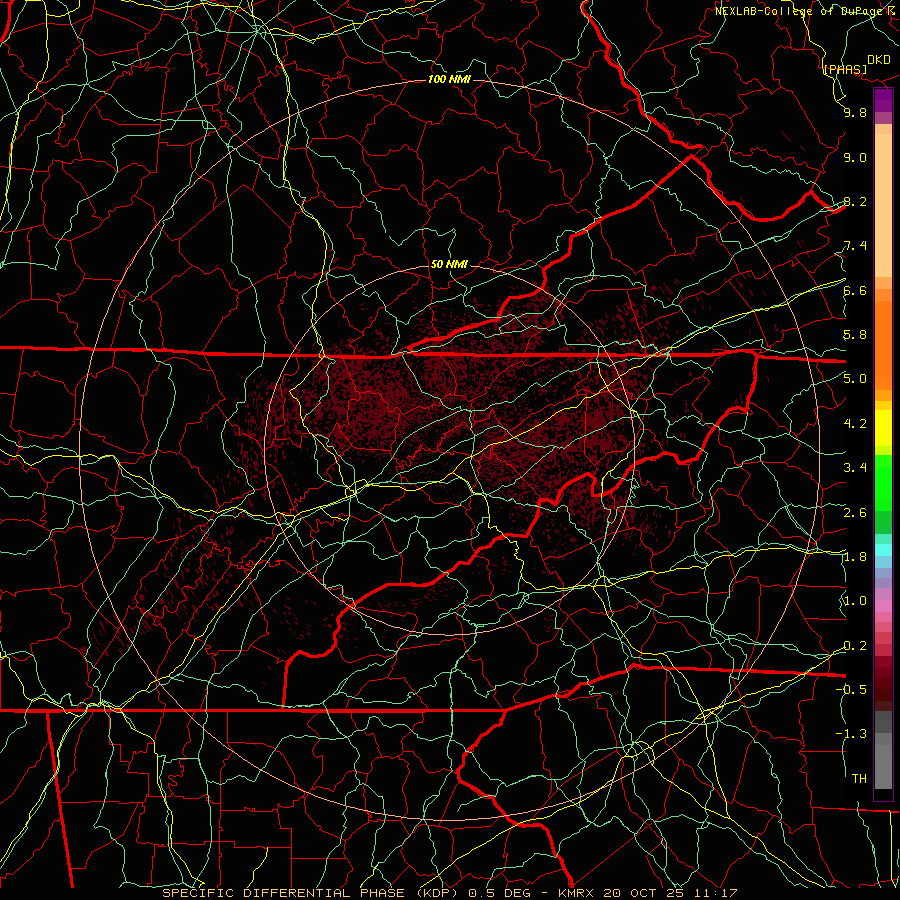900x900 pixels.
Task: Select the 7.4 value on the legend
Action: coord(855,246)
